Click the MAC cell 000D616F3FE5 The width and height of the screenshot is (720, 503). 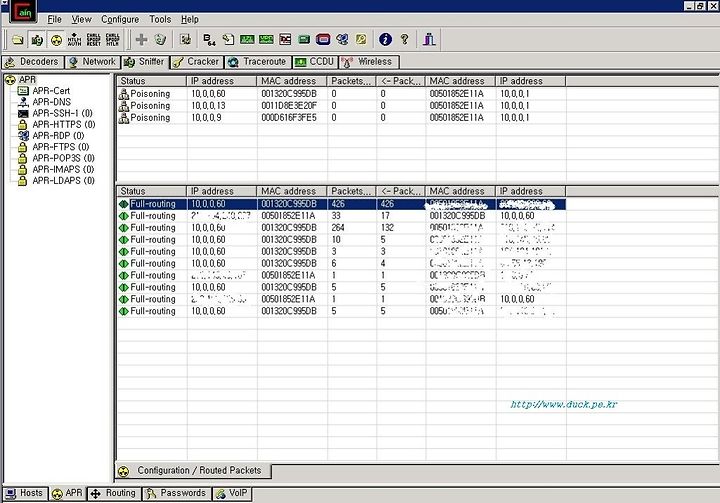click(x=289, y=118)
